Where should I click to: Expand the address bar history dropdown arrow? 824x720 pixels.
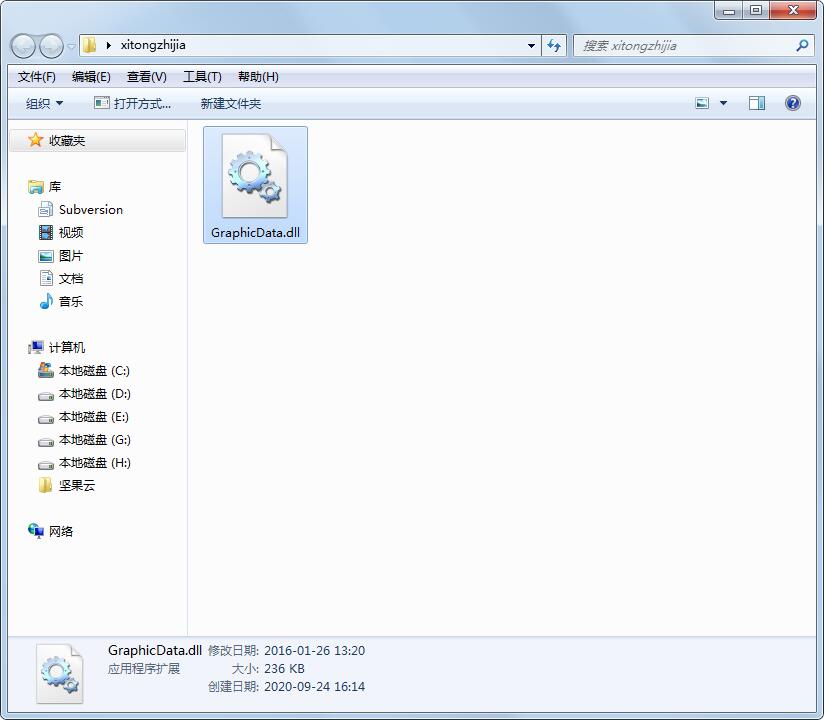pyautogui.click(x=532, y=45)
